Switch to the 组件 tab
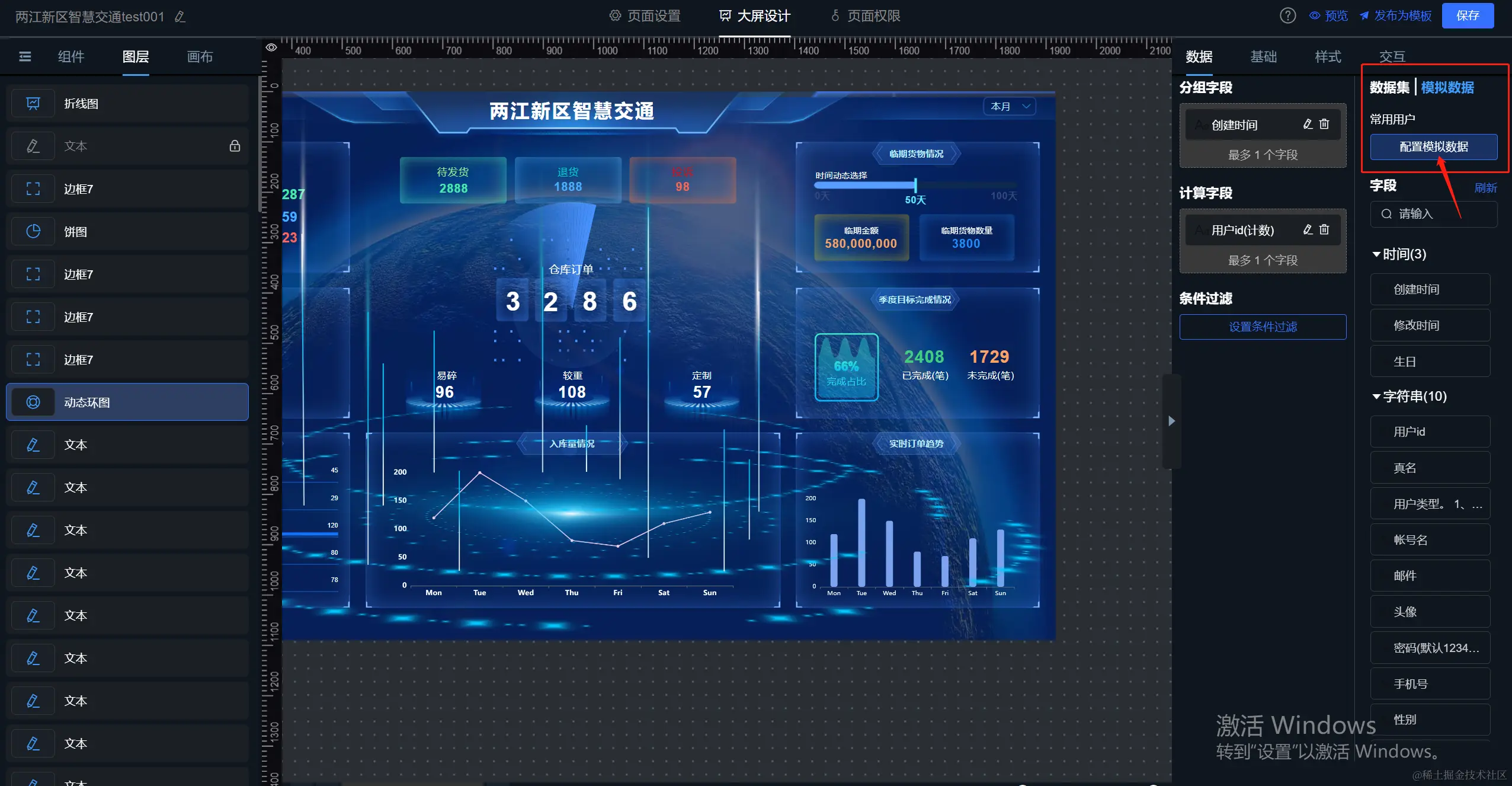 (x=71, y=56)
